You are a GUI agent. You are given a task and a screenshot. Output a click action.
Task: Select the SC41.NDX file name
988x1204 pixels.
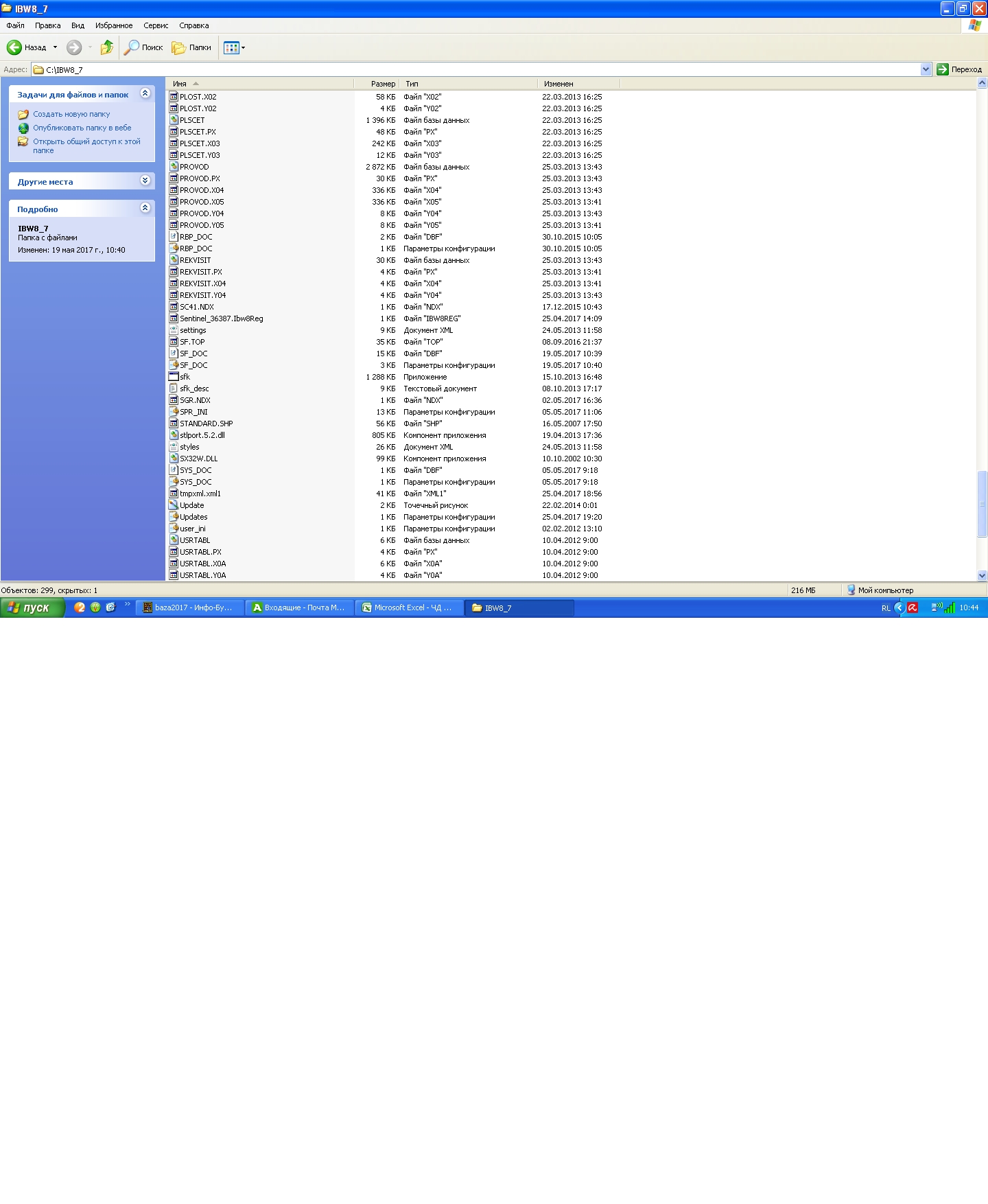197,307
